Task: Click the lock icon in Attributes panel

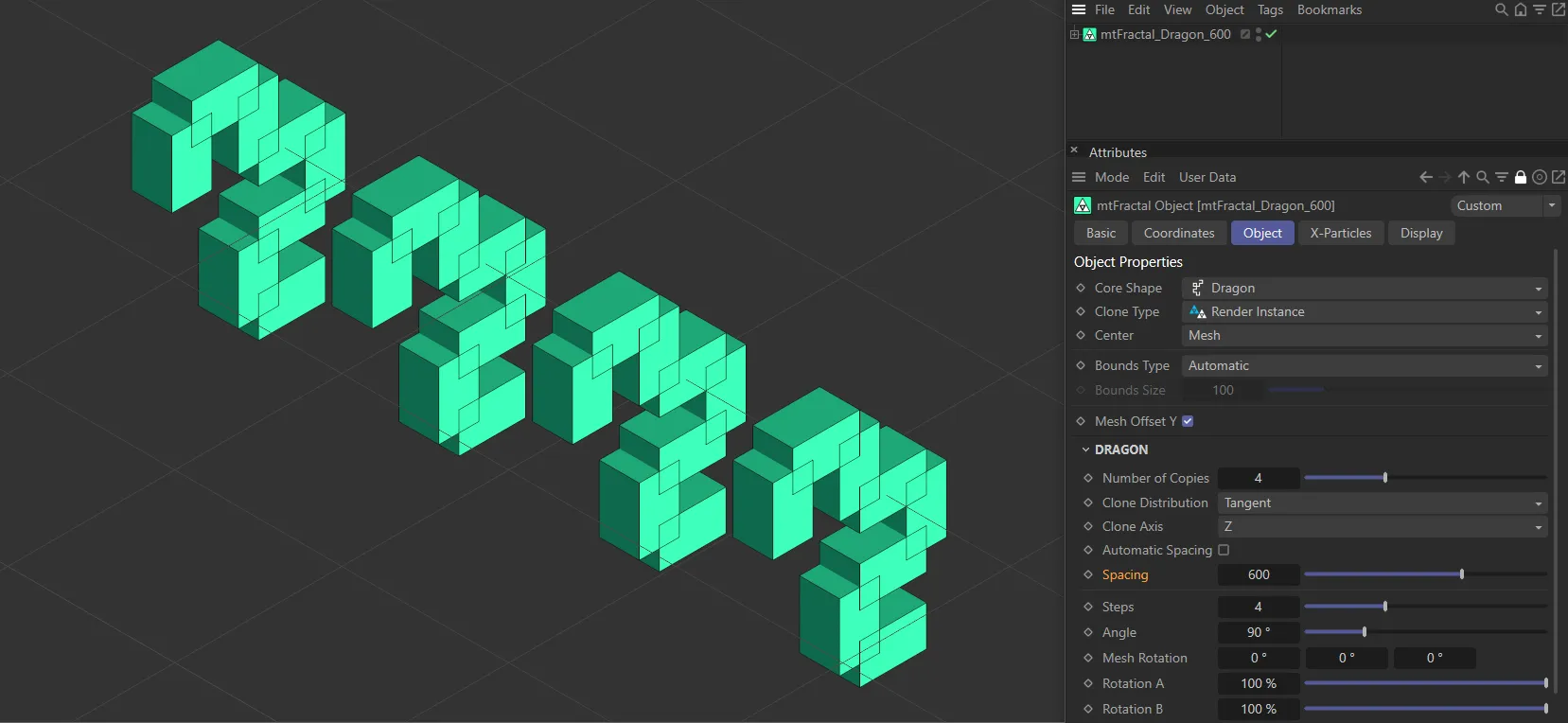Action: (1521, 177)
